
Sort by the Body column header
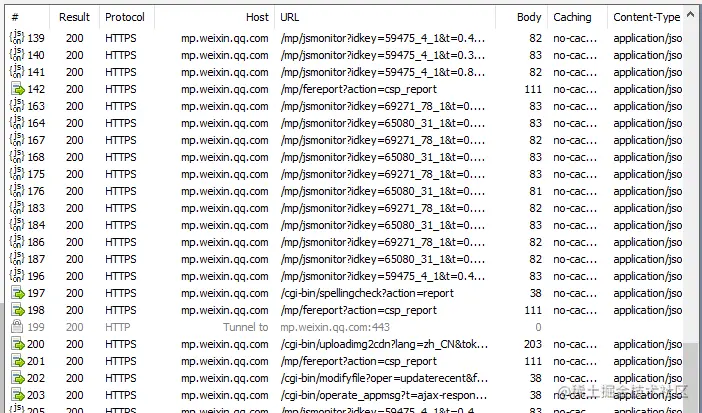(522, 17)
